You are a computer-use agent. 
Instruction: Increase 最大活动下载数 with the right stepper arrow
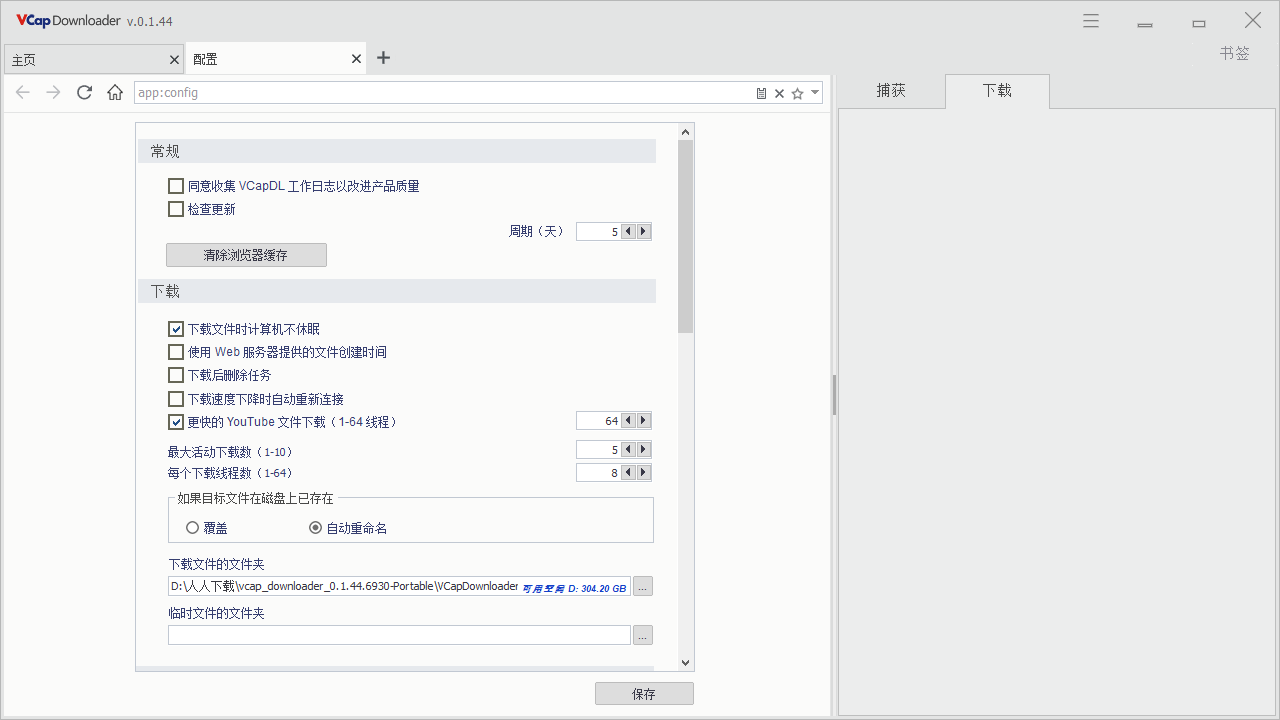643,449
